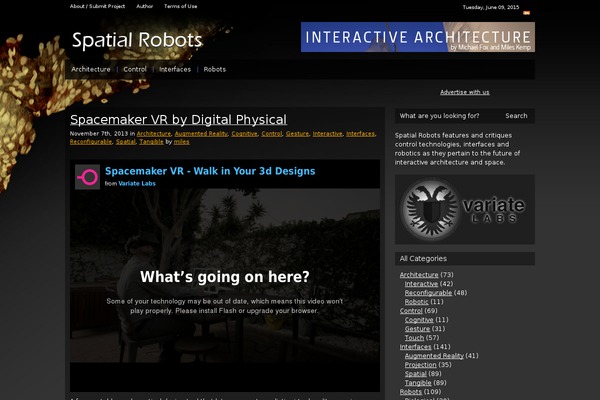Open the Author page link
600x400 pixels.
point(145,6)
